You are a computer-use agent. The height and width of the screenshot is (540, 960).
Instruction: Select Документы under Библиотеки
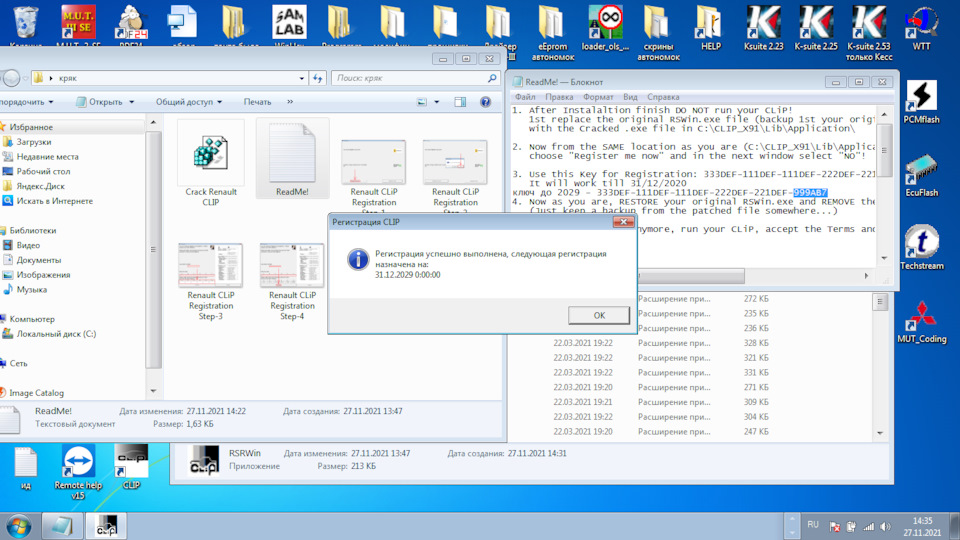click(38, 260)
